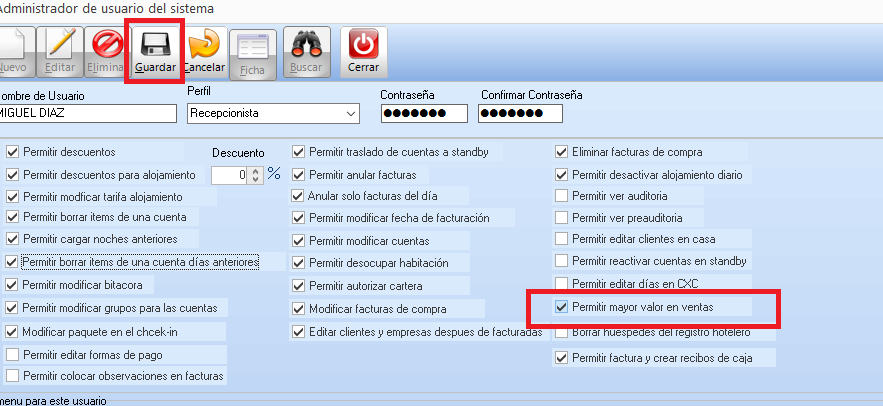Disable Eliminar facturas de compra
This screenshot has width=883, height=406.
561,152
